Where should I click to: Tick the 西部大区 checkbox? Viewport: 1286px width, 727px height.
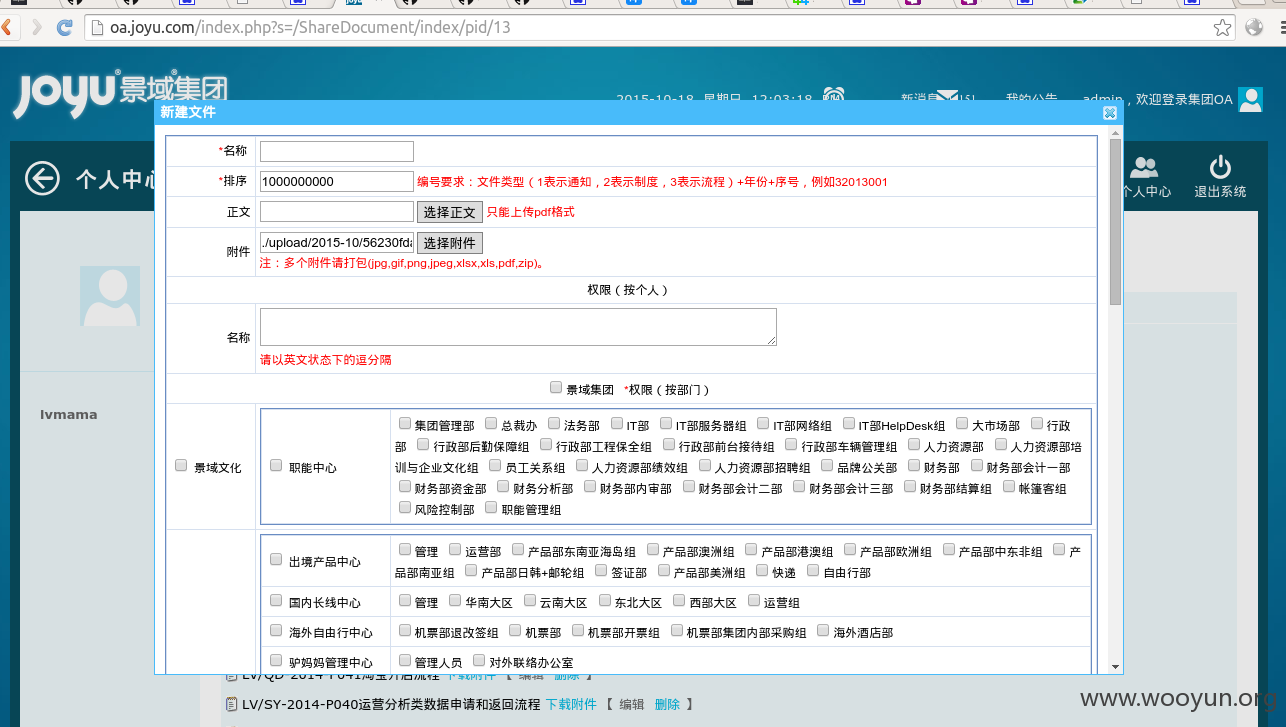point(679,600)
